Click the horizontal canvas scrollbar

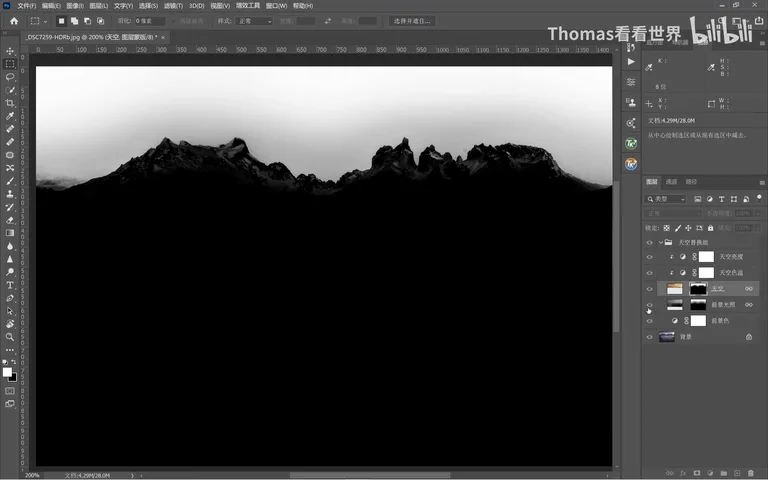pyautogui.click(x=370, y=475)
